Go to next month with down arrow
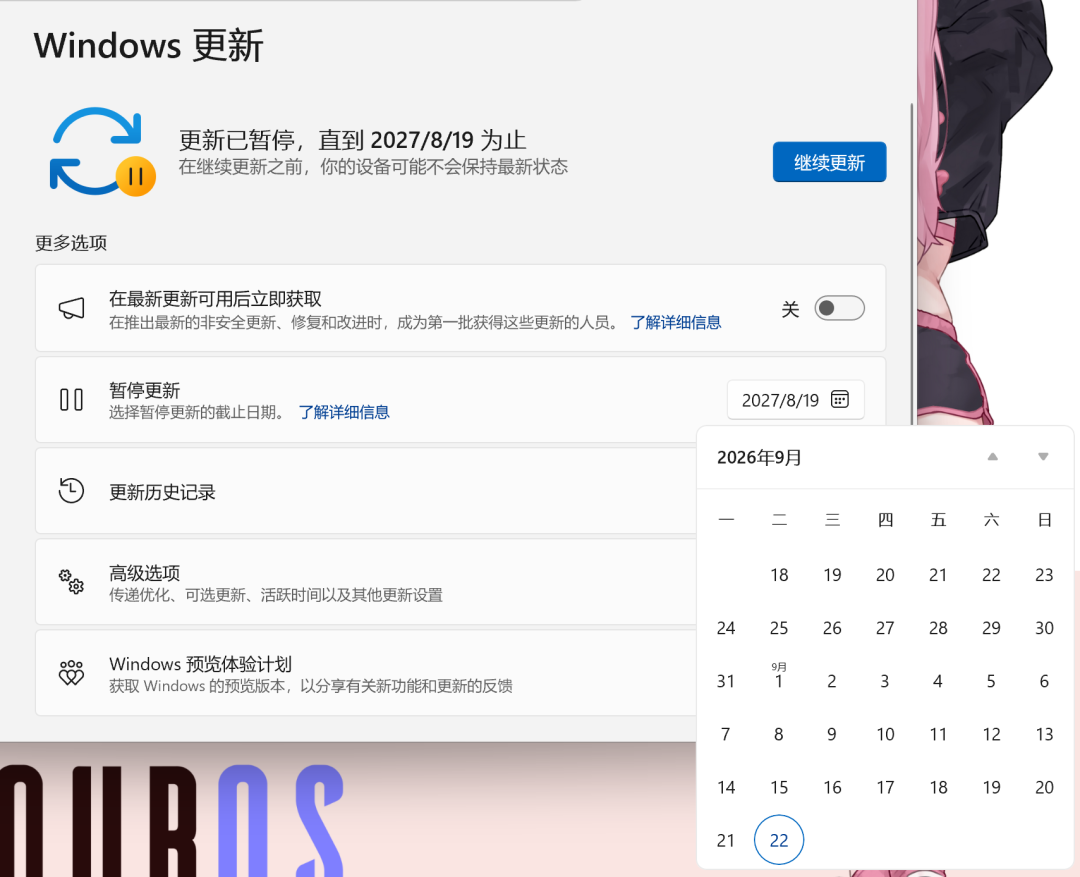The height and width of the screenshot is (877, 1080). [x=1043, y=457]
